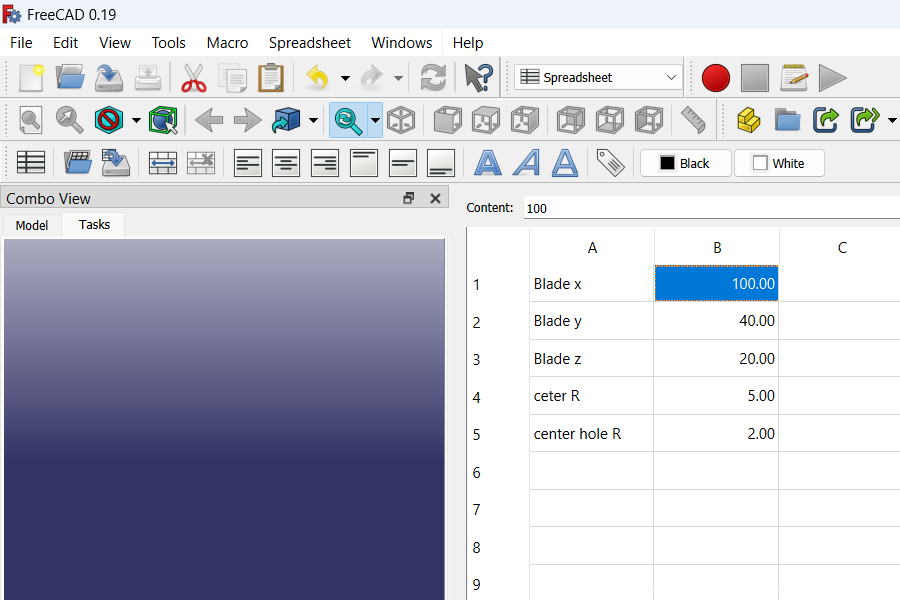
Task: Create a new spreadsheet
Action: click(31, 161)
